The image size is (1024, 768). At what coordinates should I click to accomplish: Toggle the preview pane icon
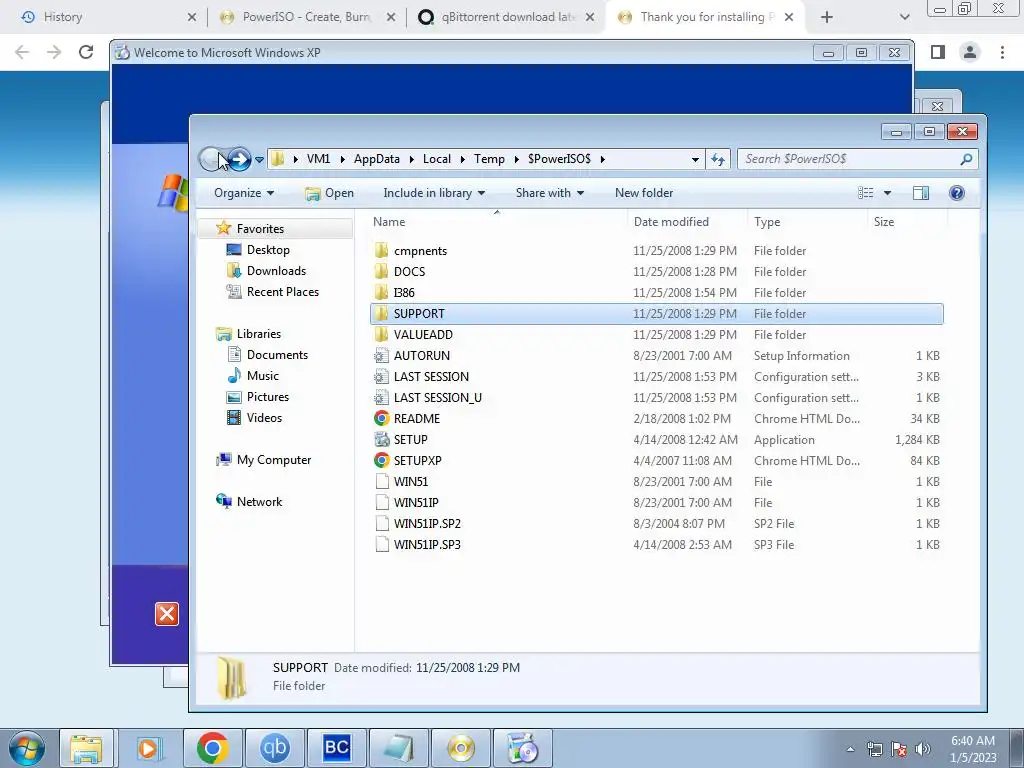921,193
